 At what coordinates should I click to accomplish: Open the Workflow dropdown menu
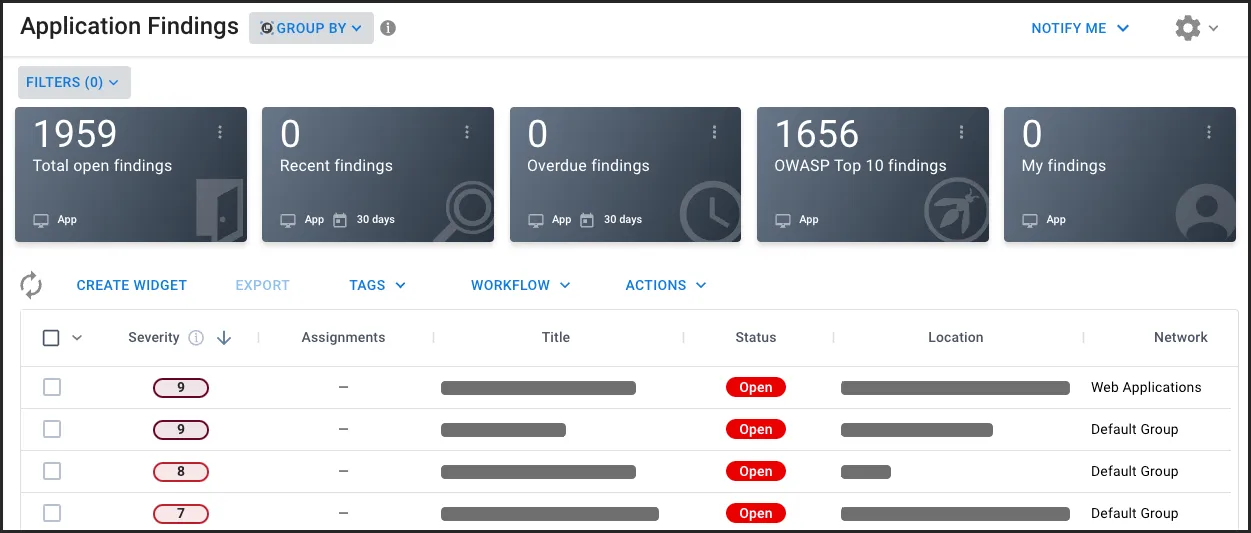[x=520, y=285]
